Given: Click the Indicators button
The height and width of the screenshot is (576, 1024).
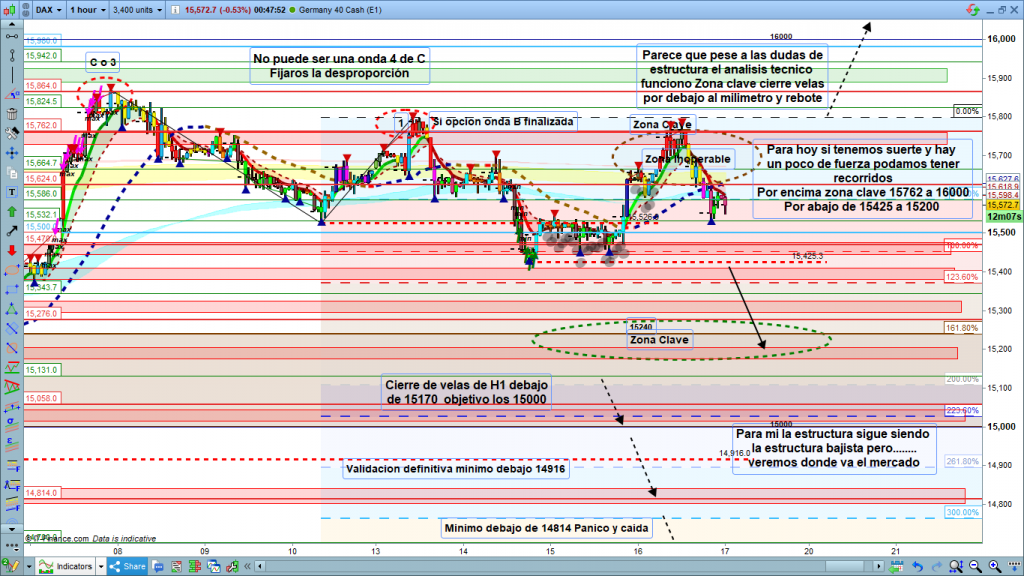Looking at the screenshot, I should 68,566.
